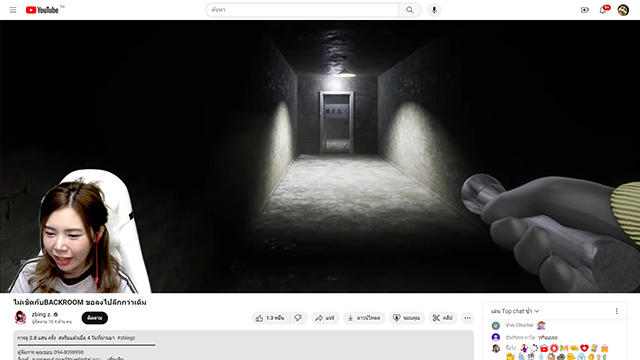Expand the Top chat replay dropdown
The height and width of the screenshot is (360, 640).
515,311
